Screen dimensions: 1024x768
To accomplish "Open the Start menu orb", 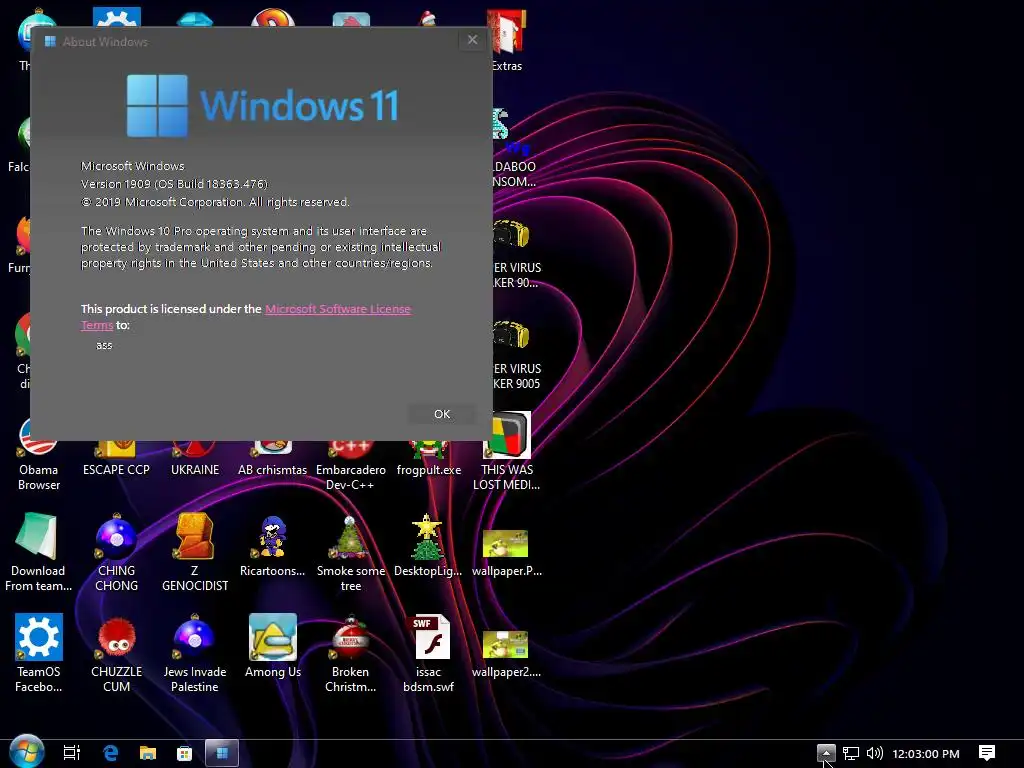I will pyautogui.click(x=26, y=752).
